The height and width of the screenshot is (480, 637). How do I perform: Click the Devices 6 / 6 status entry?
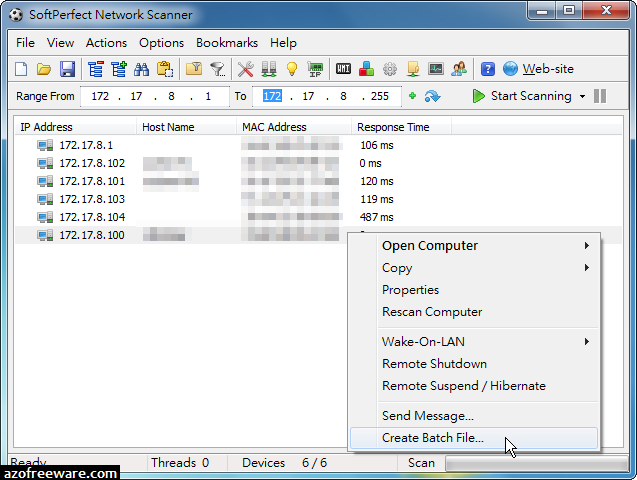[x=284, y=463]
